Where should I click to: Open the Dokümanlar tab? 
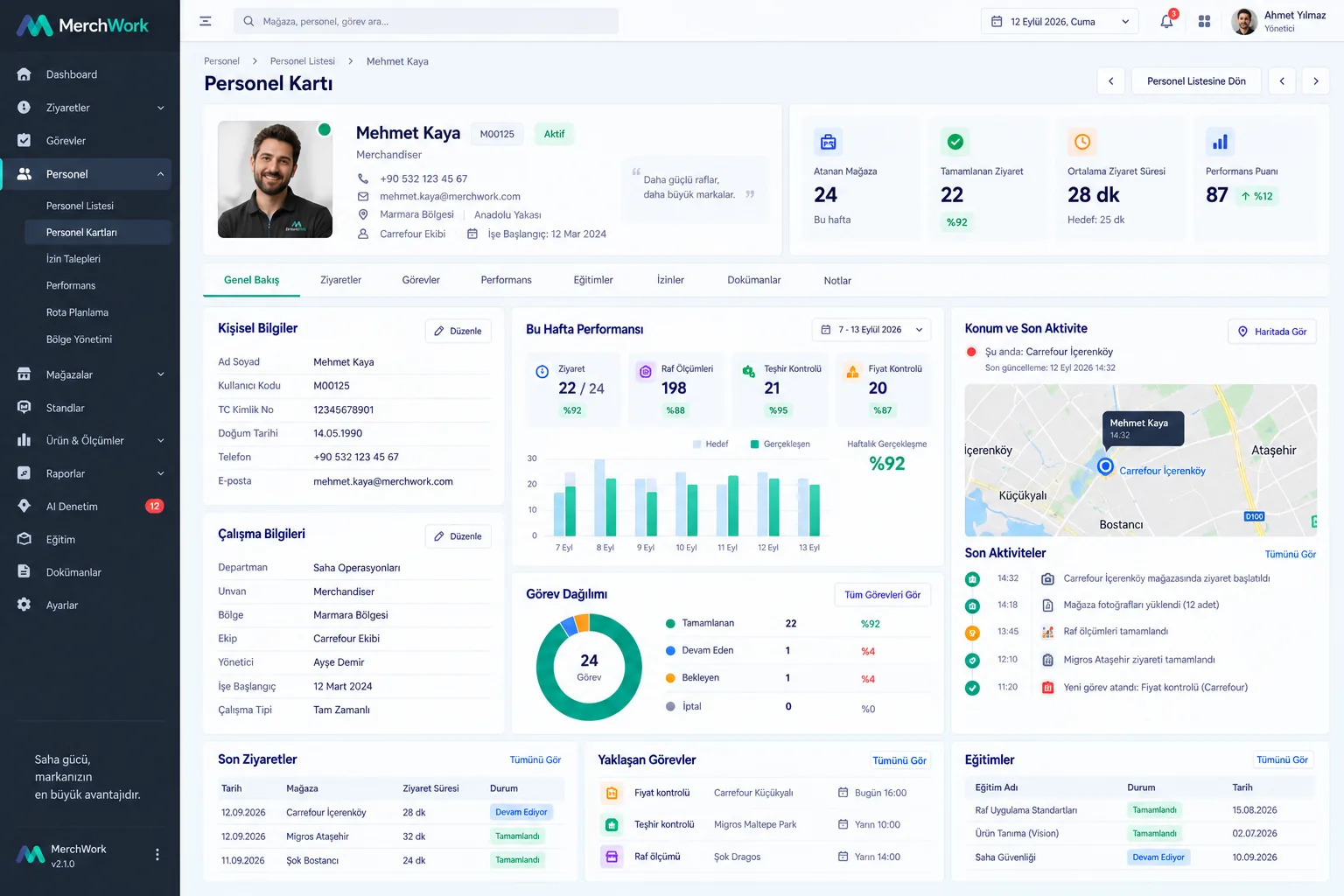(x=754, y=280)
